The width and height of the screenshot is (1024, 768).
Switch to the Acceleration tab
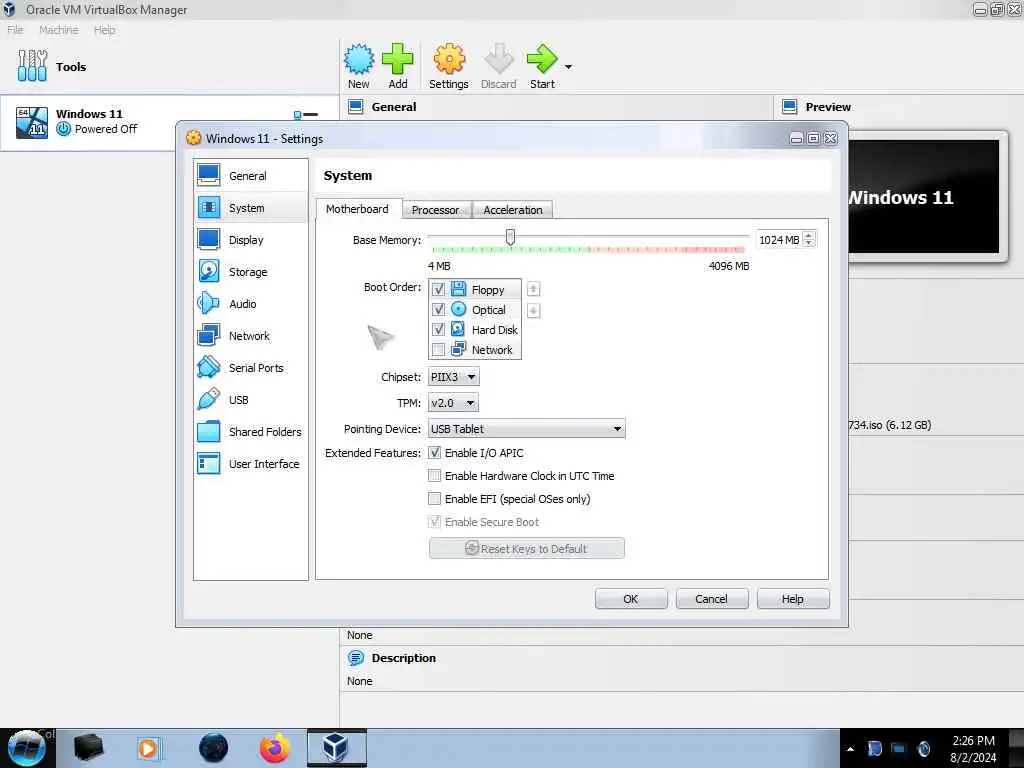(513, 210)
